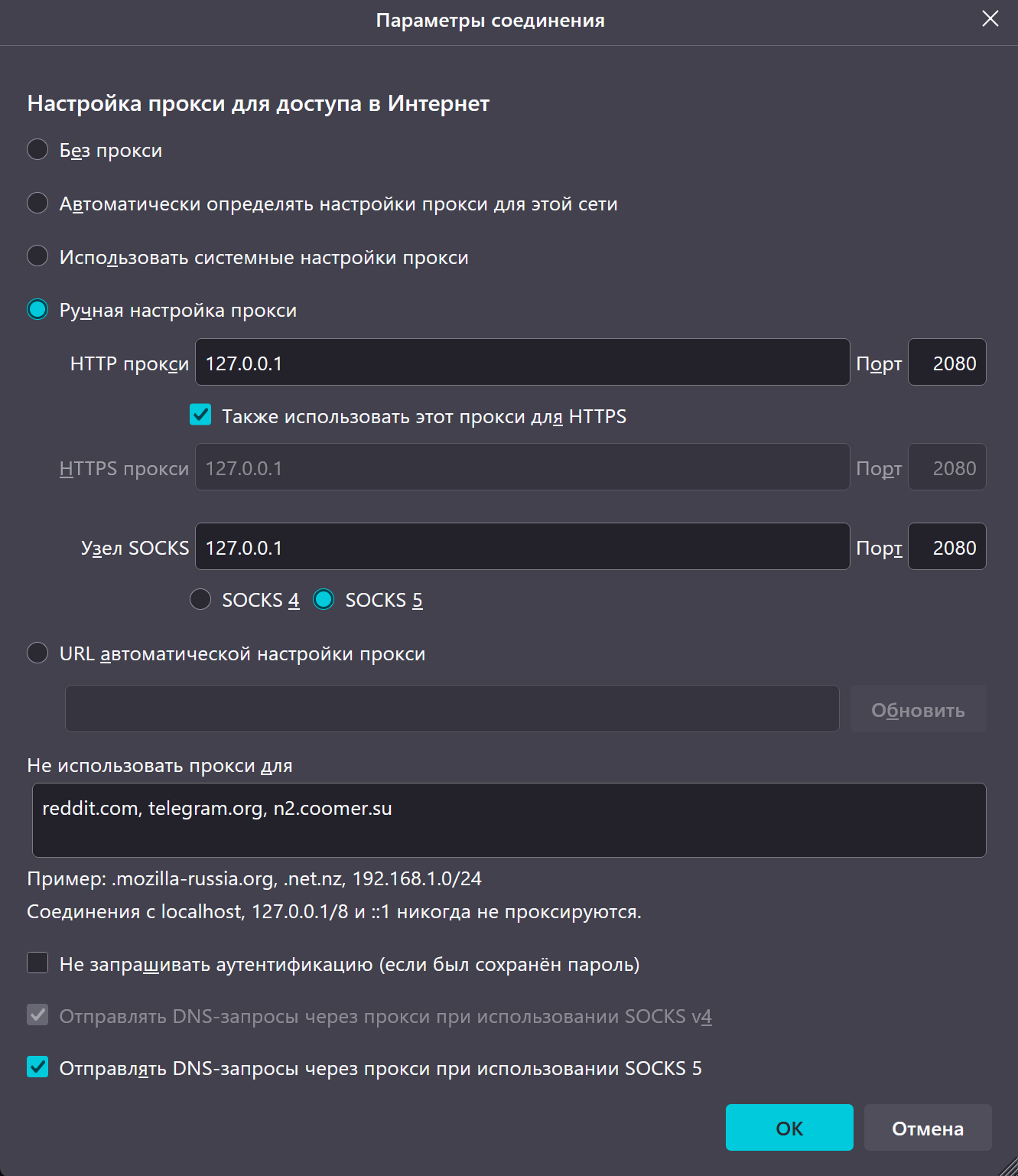Click the HTTP proxy port field

tap(947, 363)
